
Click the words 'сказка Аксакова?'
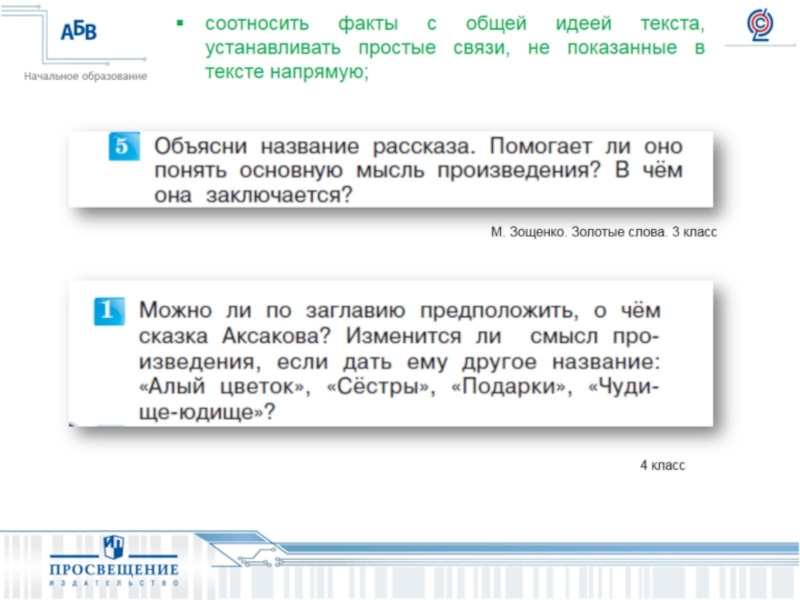point(235,336)
